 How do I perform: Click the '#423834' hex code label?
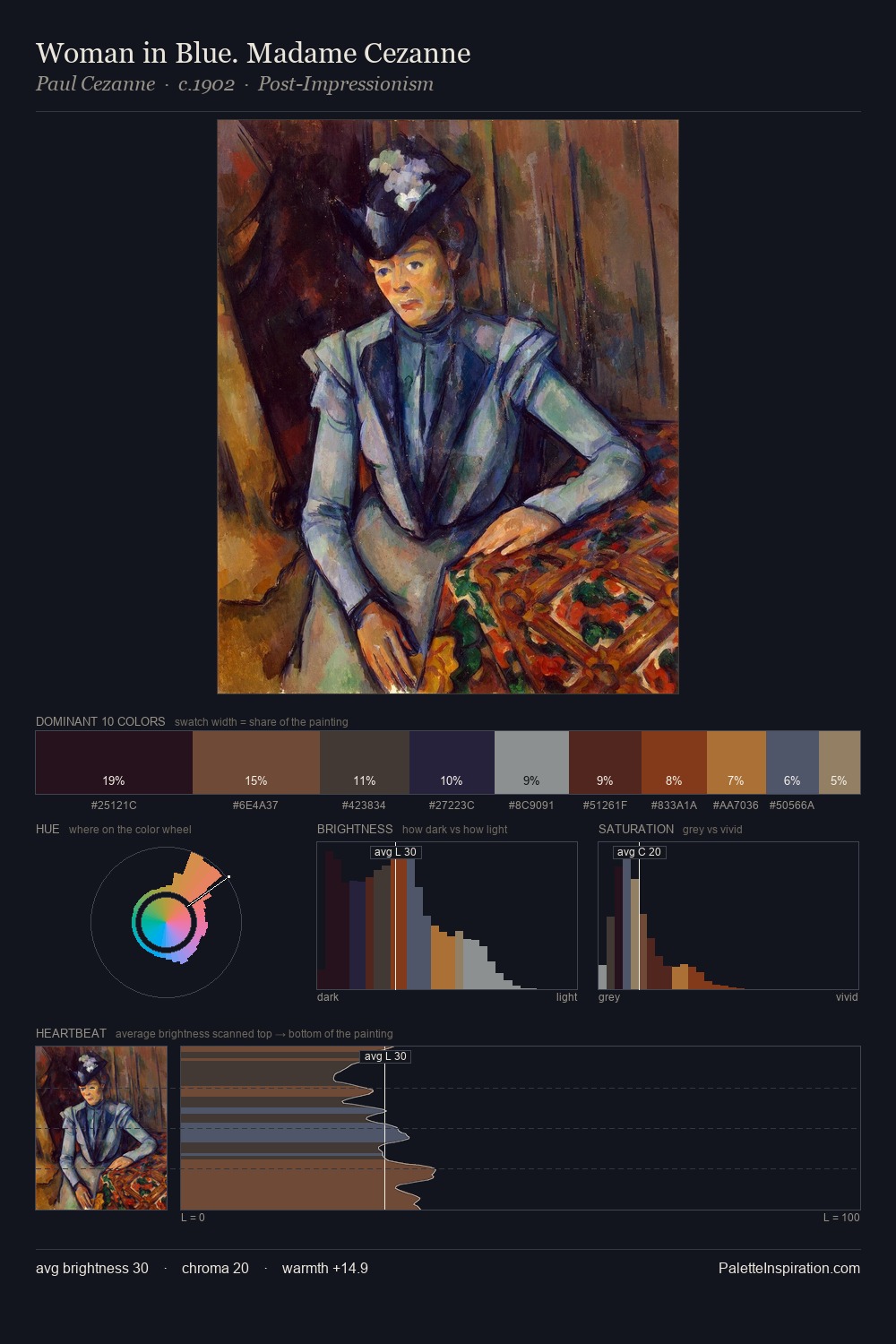pyautogui.click(x=364, y=806)
